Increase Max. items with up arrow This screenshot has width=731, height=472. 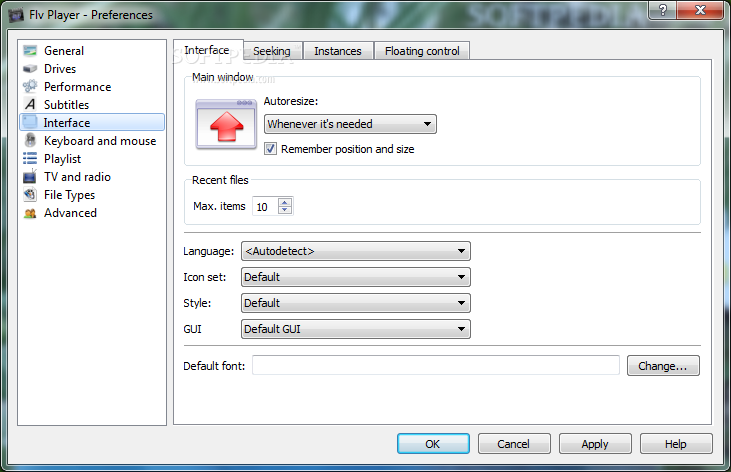click(x=285, y=202)
